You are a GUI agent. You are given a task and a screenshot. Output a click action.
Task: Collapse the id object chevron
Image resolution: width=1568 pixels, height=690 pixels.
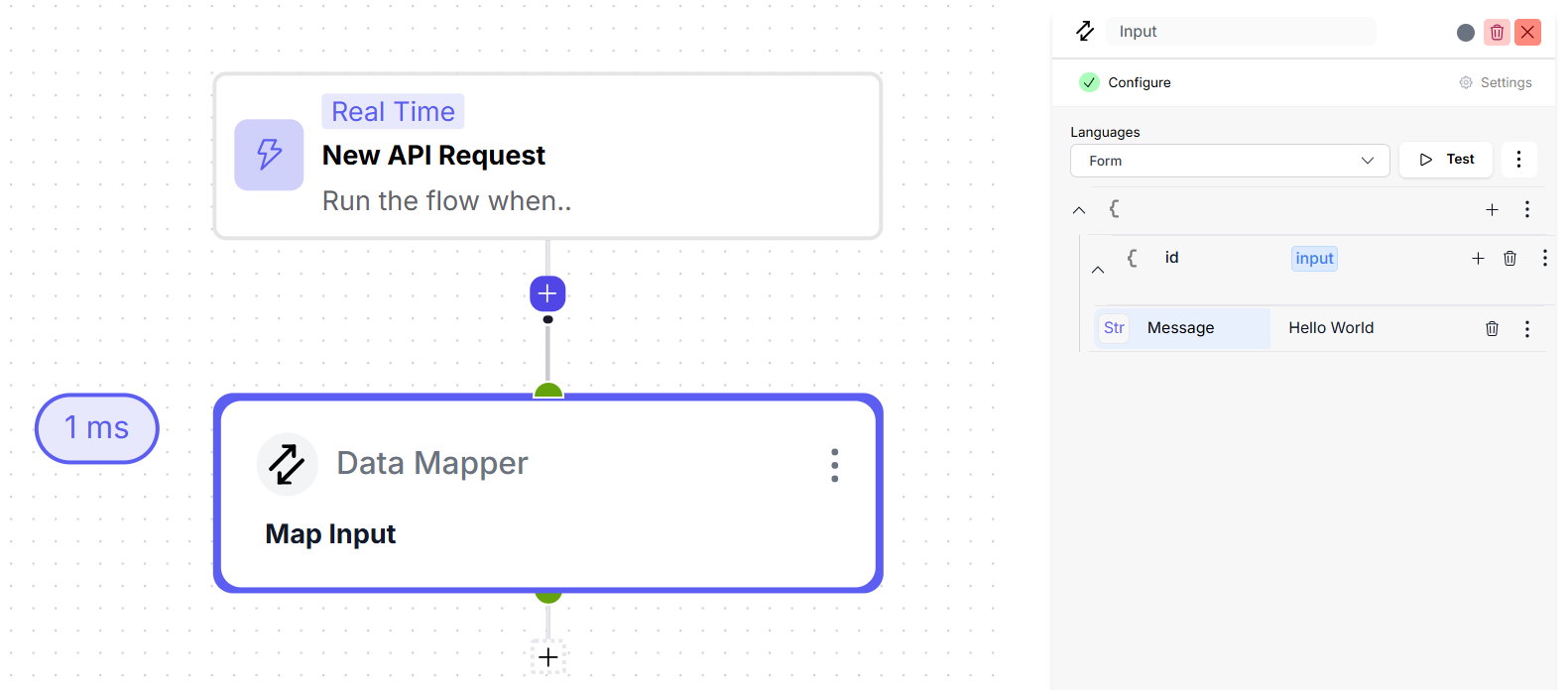tap(1098, 270)
